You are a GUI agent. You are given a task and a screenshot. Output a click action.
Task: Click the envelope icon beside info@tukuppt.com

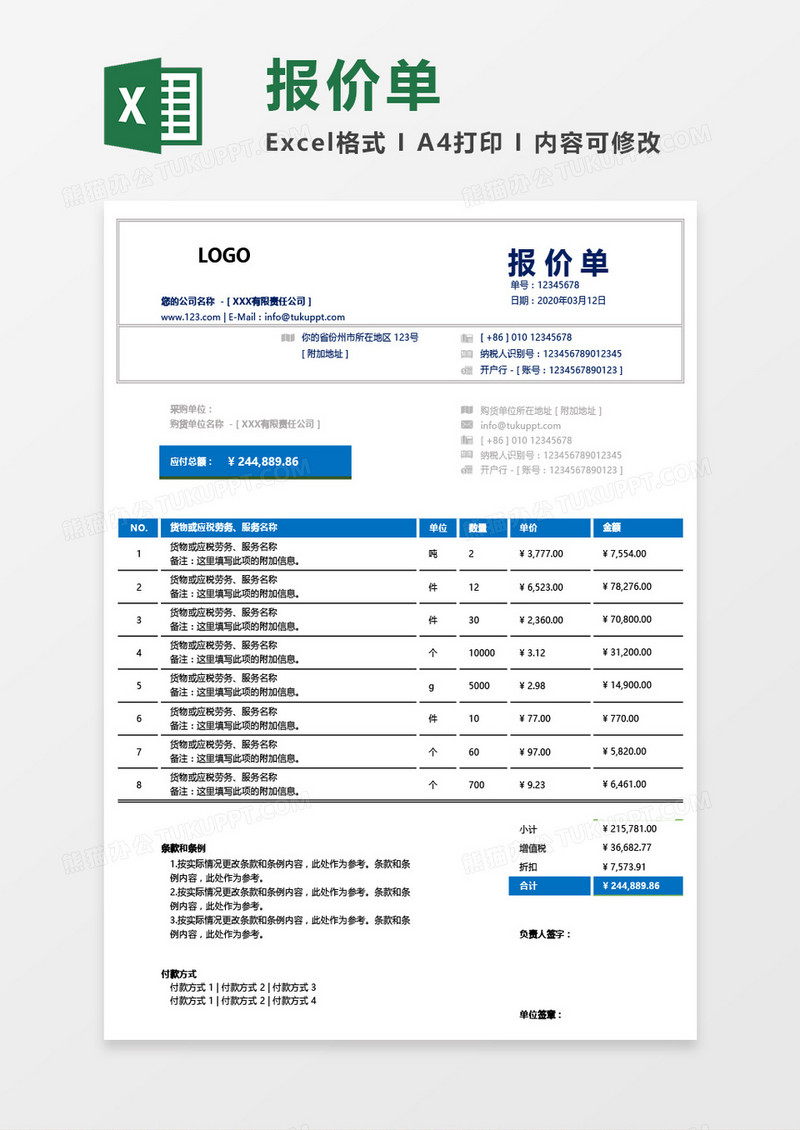tap(466, 425)
